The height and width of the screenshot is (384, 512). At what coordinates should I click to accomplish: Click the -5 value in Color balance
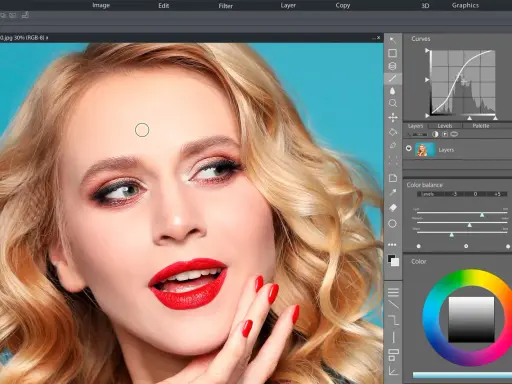[x=455, y=194]
